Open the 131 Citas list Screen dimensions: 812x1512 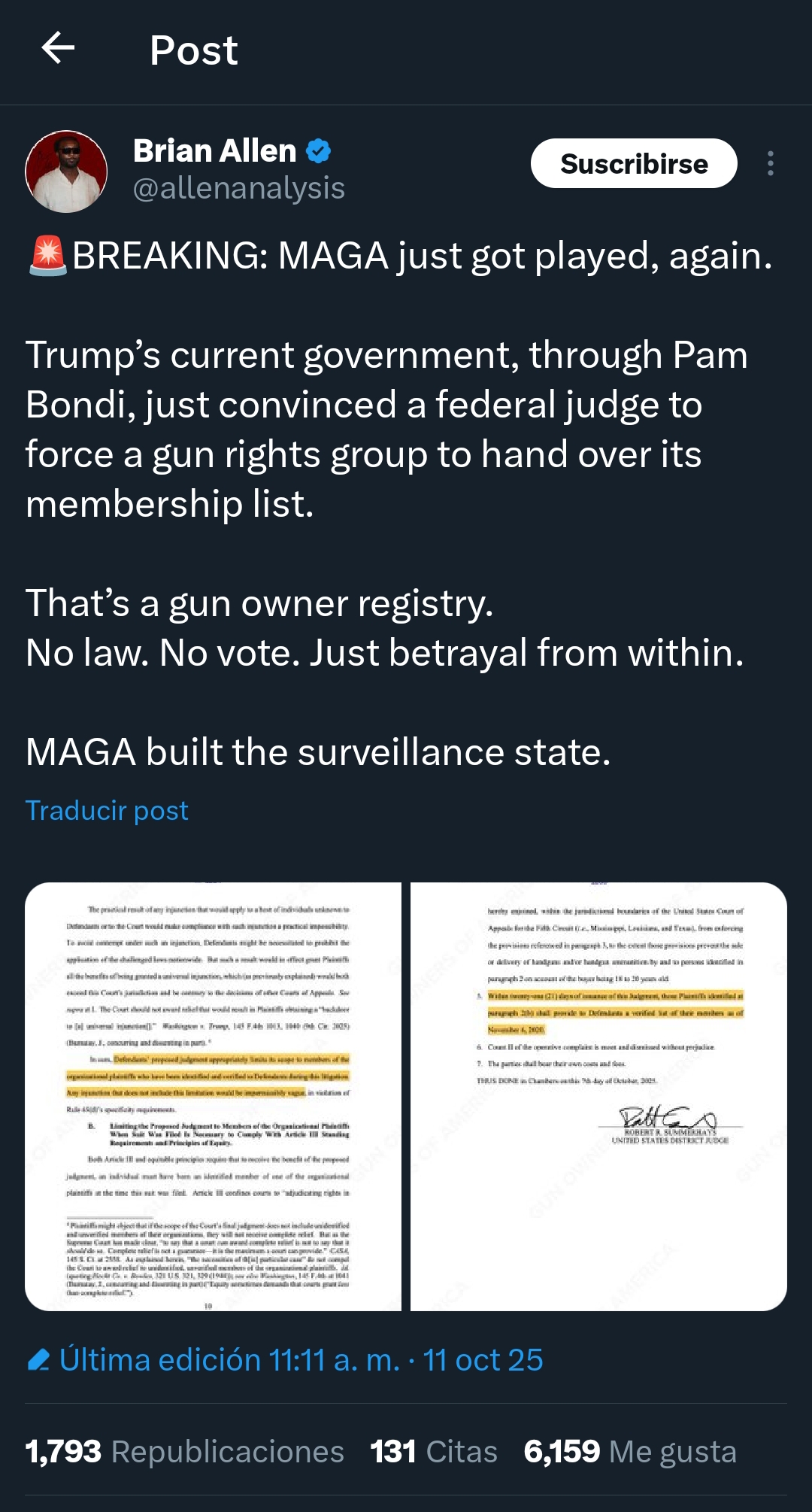(x=434, y=1451)
